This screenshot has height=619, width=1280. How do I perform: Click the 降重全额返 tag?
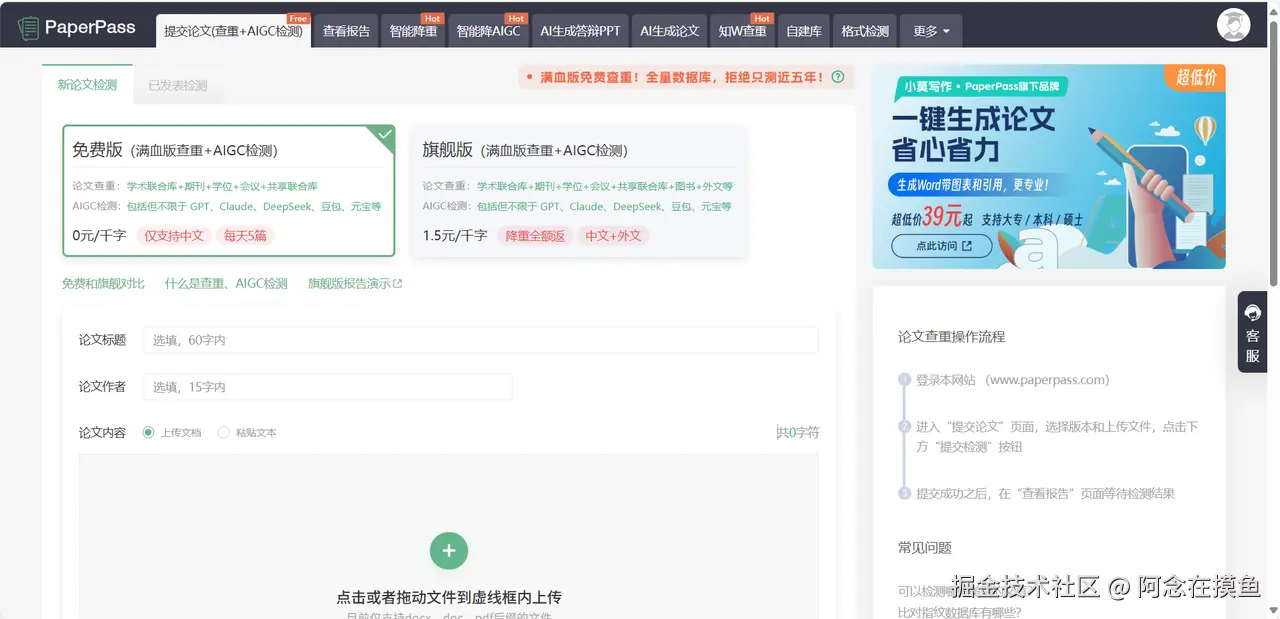click(535, 236)
